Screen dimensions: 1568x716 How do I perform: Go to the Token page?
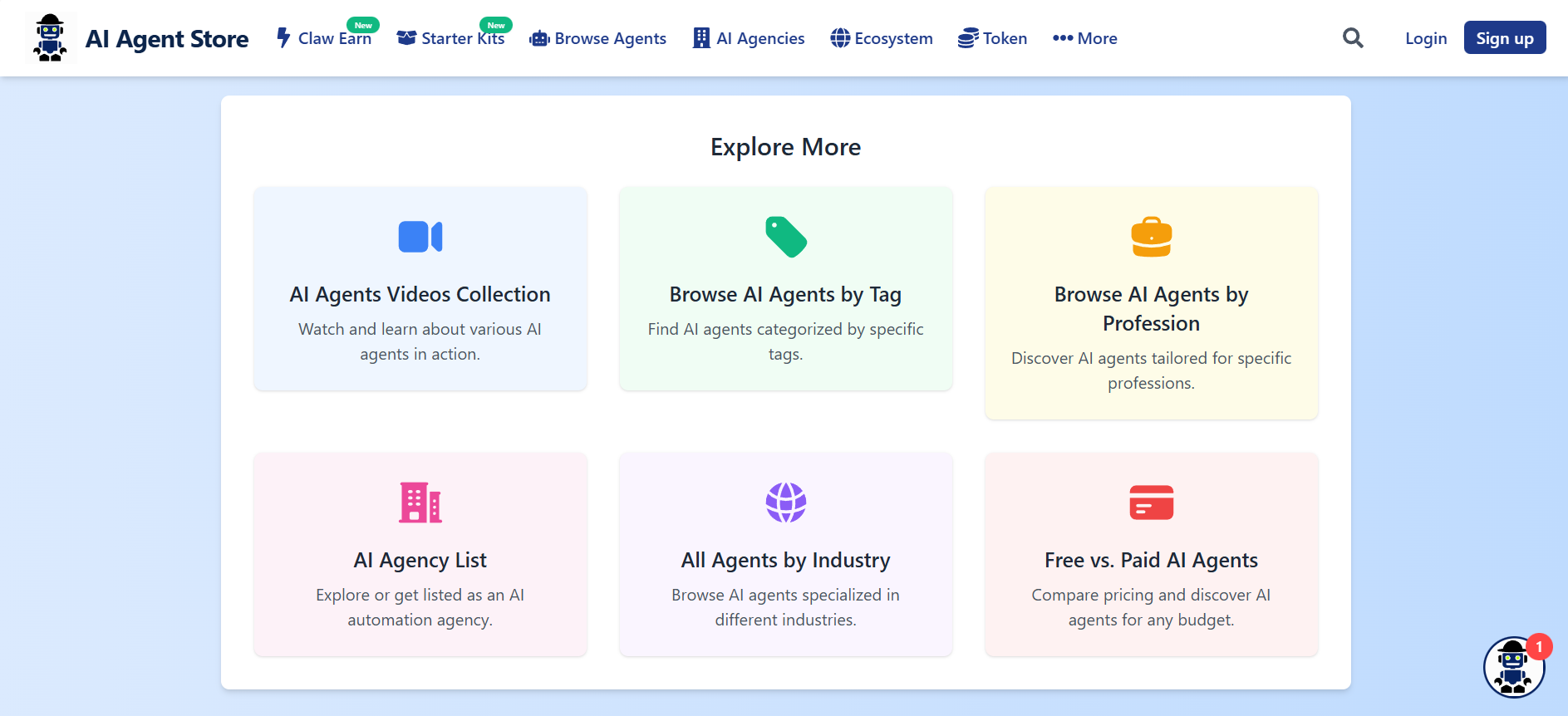pos(993,38)
